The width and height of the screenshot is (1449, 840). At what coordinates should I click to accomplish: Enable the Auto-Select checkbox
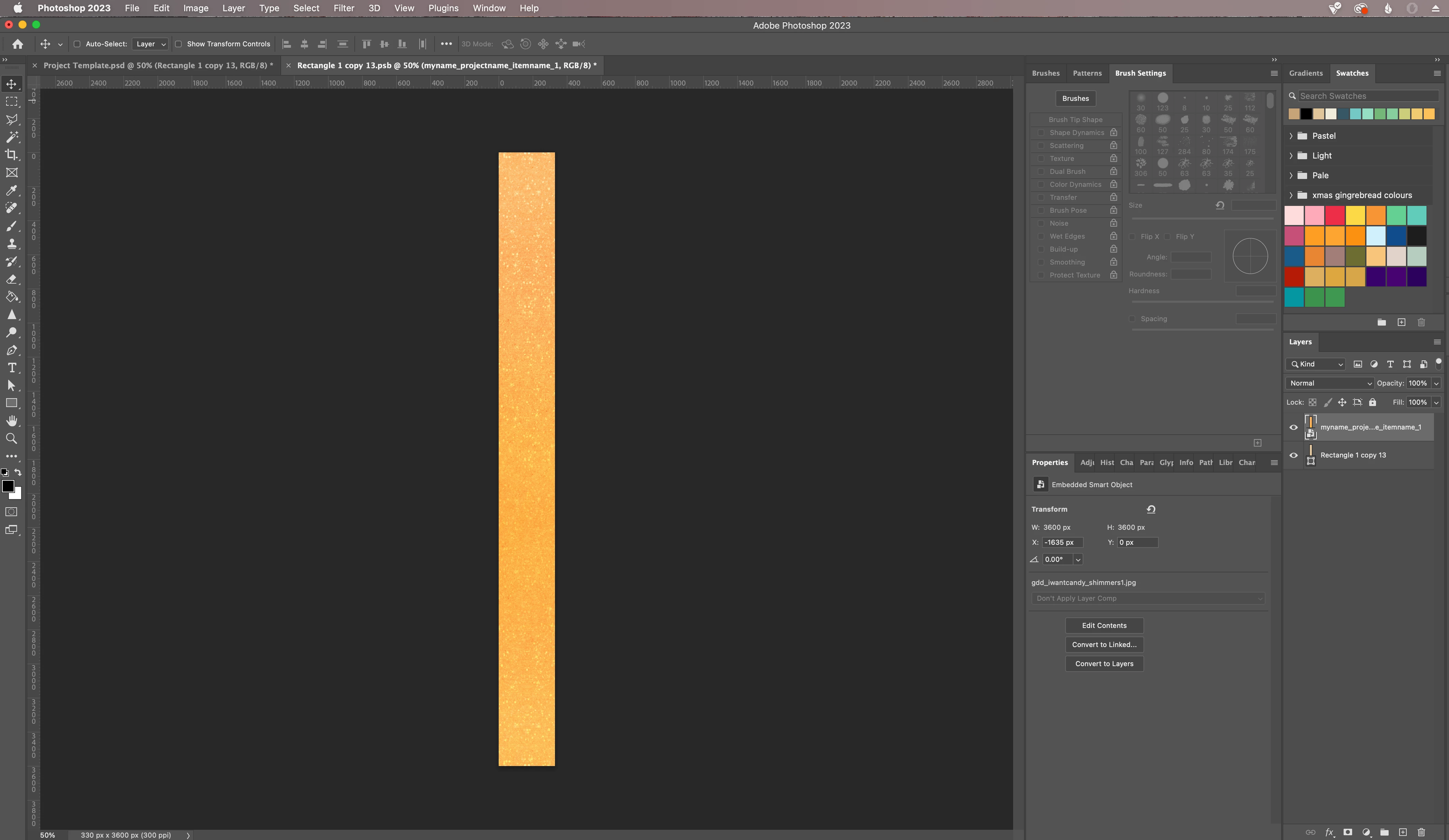77,44
